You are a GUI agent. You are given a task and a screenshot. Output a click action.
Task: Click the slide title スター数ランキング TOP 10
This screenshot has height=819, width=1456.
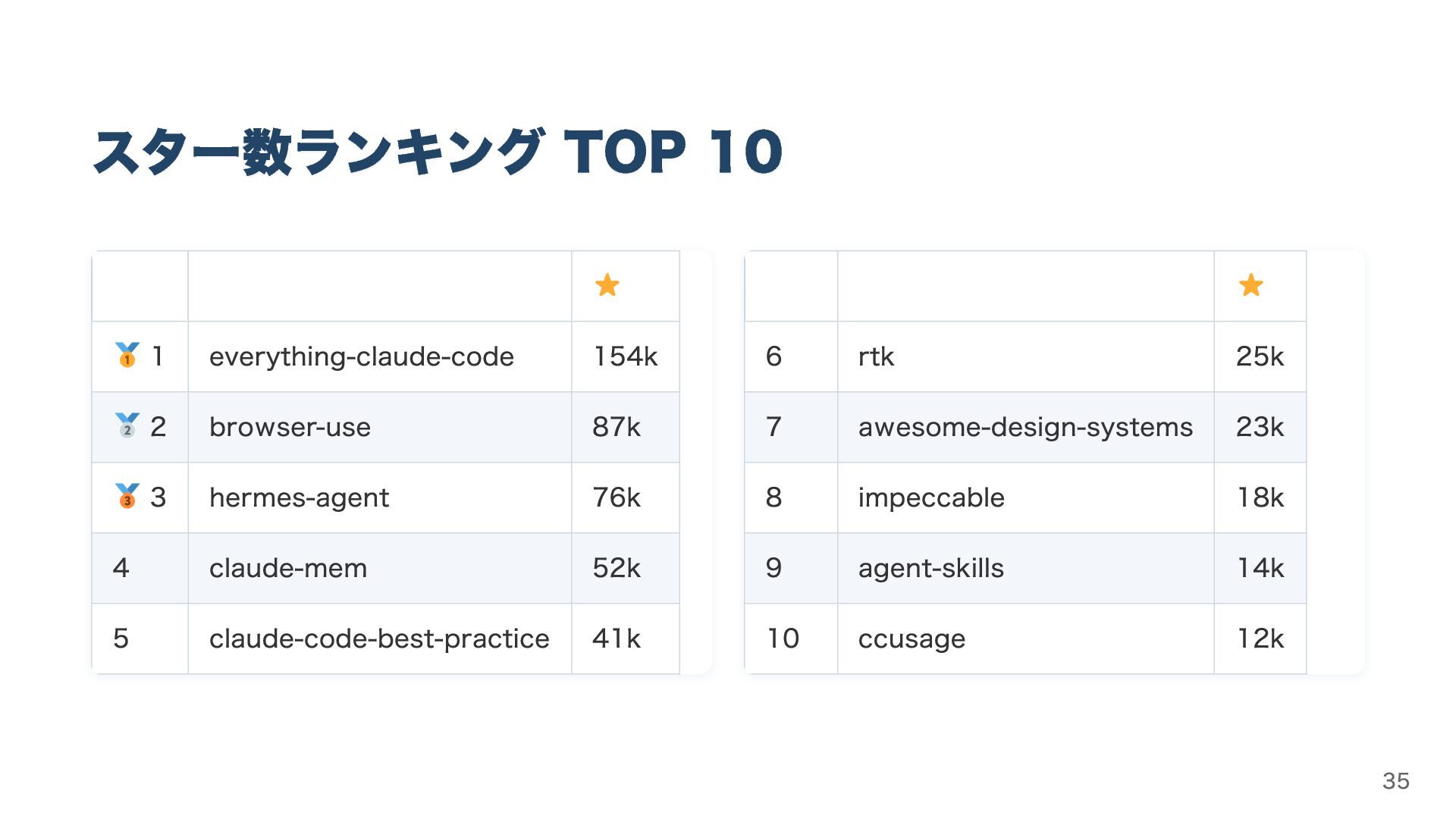coord(438,152)
